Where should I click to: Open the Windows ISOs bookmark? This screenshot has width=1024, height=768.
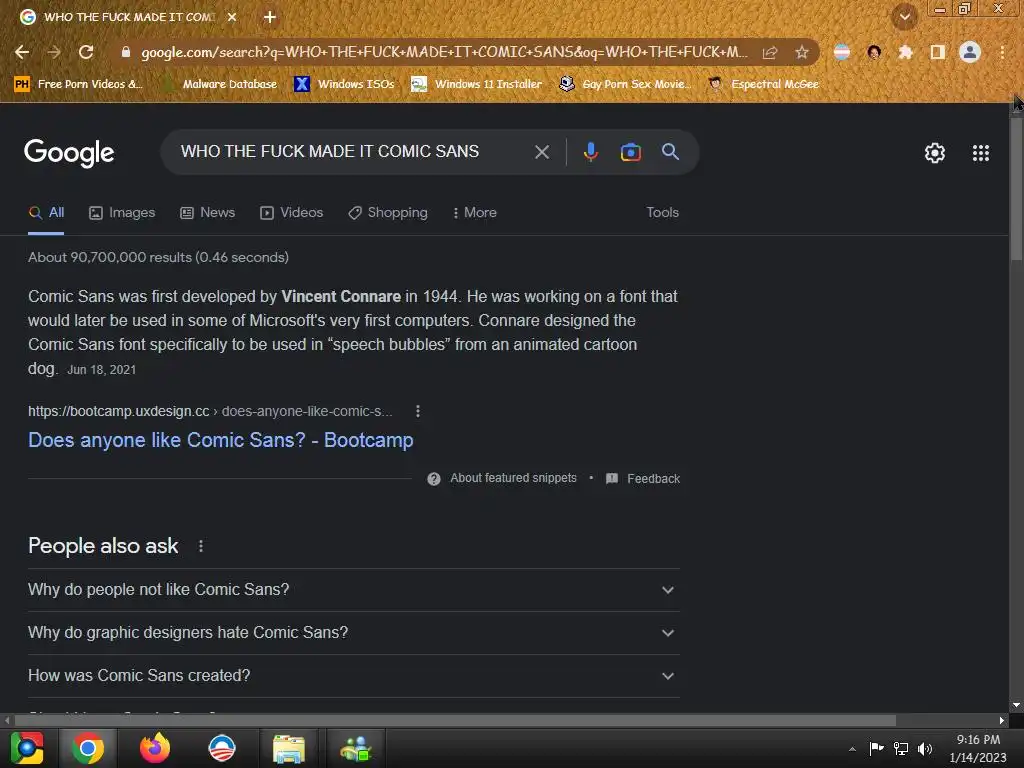[344, 84]
